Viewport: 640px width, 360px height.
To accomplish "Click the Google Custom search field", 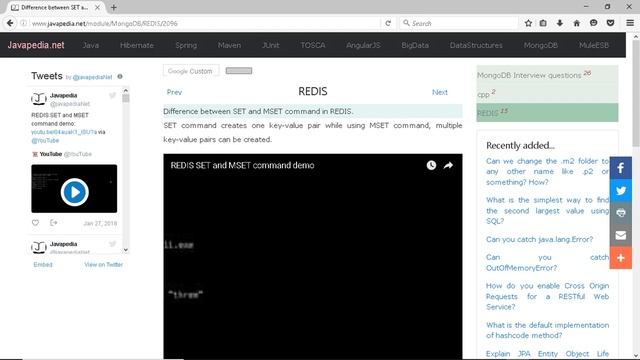I will 191,71.
